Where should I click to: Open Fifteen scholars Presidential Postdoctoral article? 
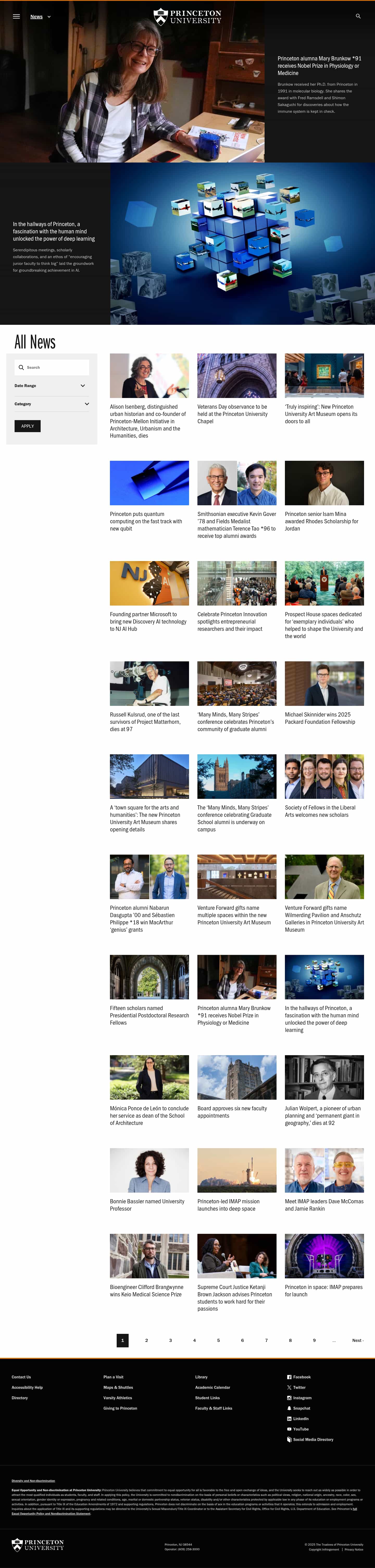click(149, 1015)
